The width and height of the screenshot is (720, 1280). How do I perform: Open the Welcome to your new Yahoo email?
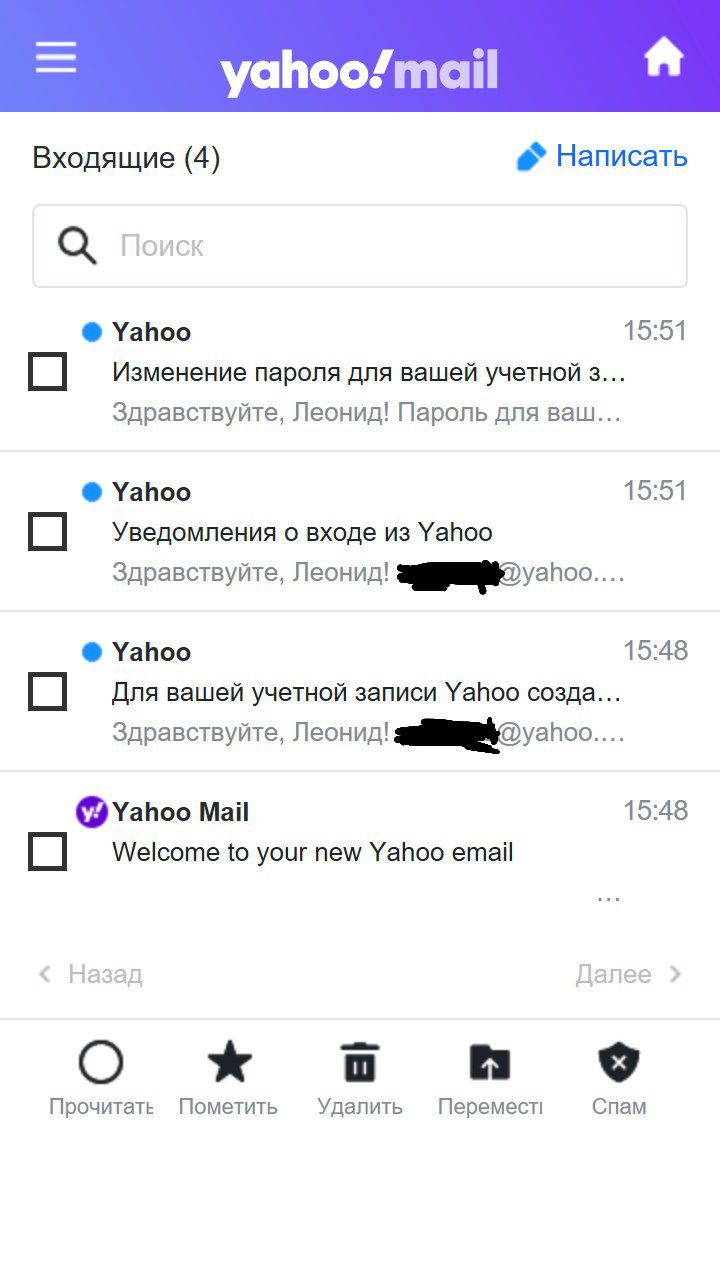[x=313, y=852]
